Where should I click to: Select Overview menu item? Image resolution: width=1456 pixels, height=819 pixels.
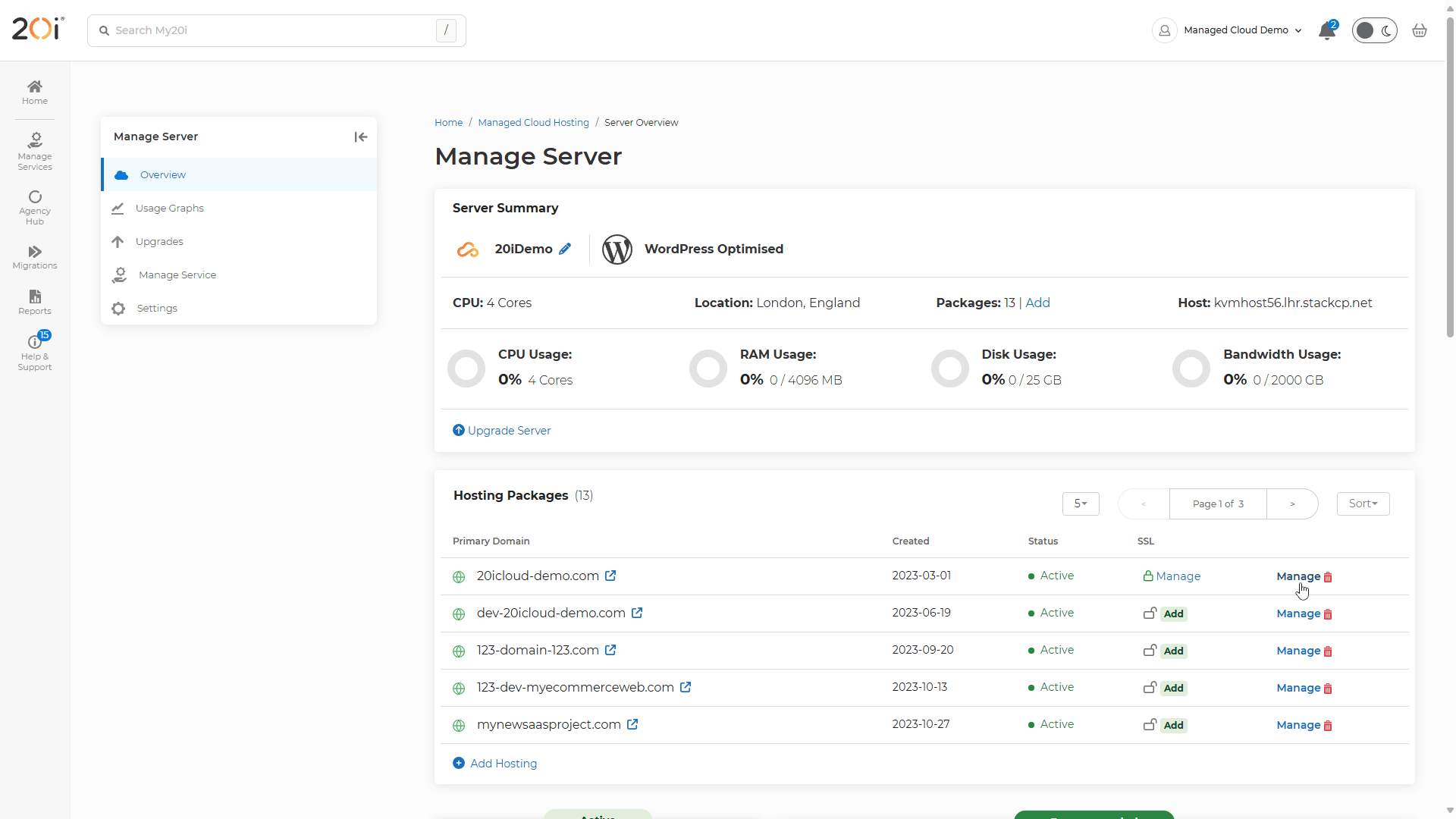pos(240,174)
